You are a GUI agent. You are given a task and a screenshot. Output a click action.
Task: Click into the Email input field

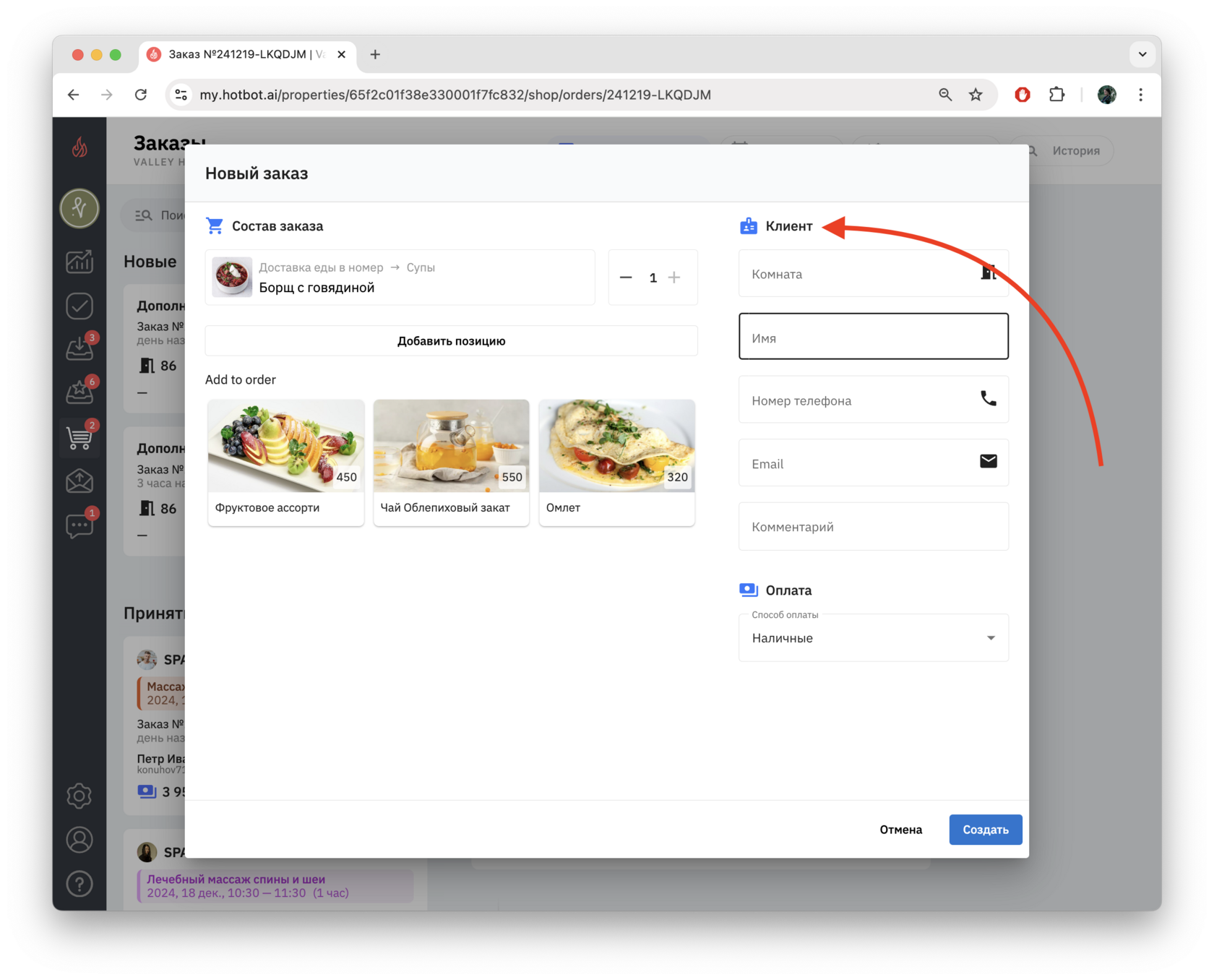(x=874, y=463)
